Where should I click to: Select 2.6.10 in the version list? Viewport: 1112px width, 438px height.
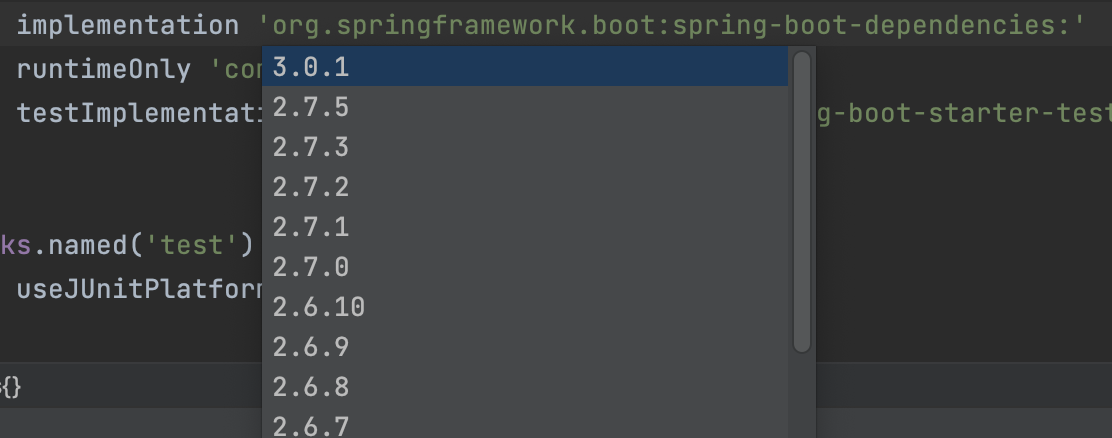tap(319, 307)
